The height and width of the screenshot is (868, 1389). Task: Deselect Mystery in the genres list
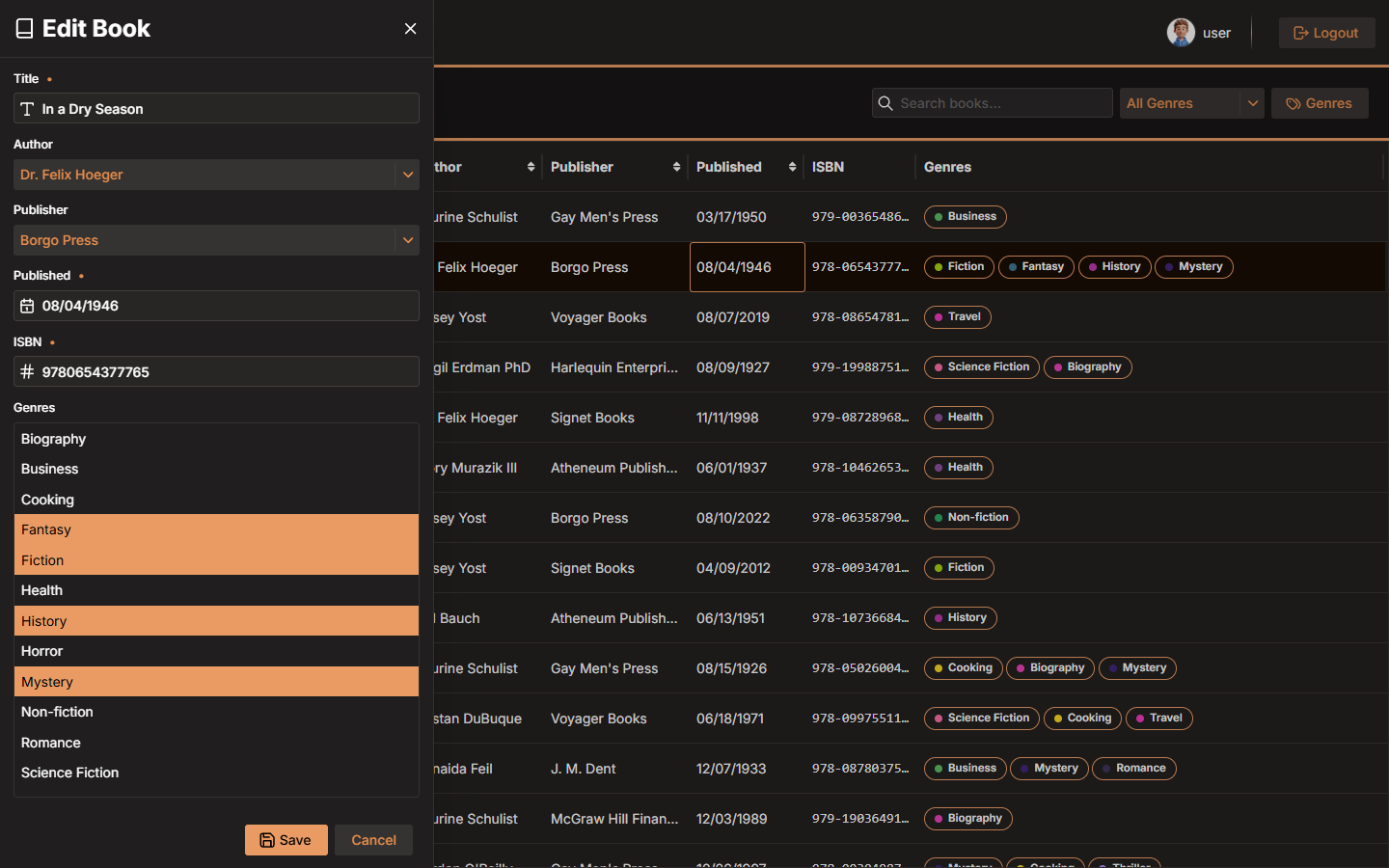click(x=216, y=682)
